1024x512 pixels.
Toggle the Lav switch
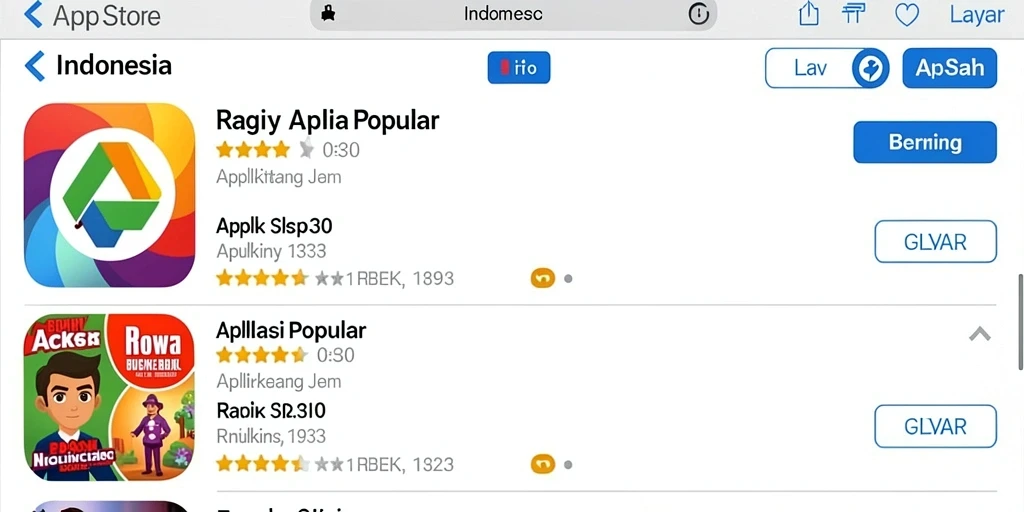coord(827,68)
